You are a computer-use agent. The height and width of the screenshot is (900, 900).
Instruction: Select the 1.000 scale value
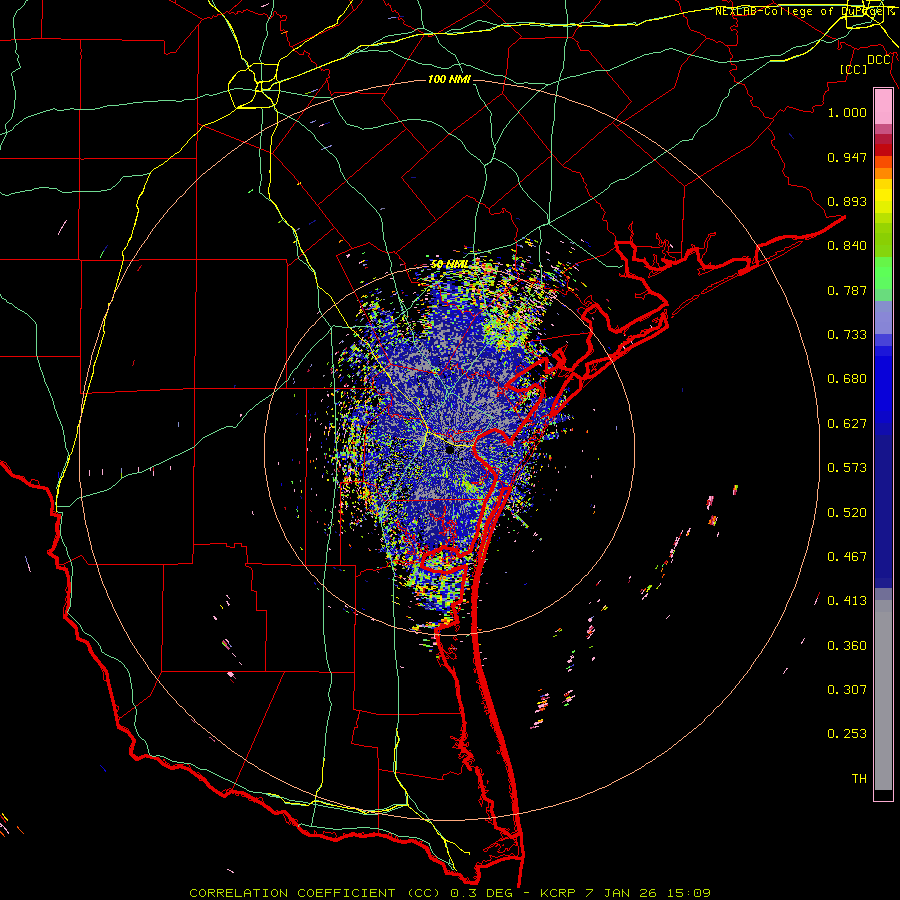tap(847, 112)
